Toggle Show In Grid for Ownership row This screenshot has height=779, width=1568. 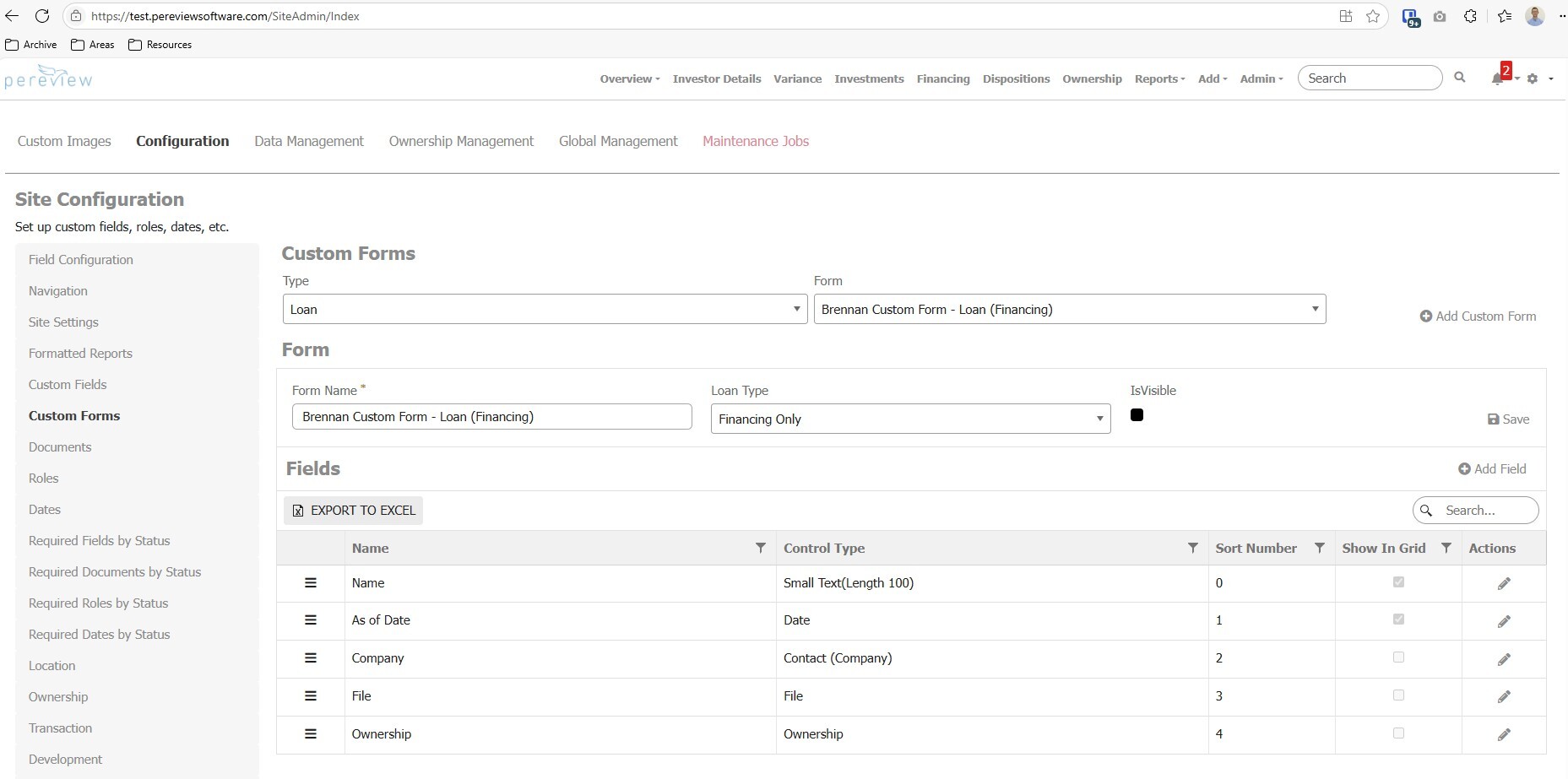[x=1398, y=733]
